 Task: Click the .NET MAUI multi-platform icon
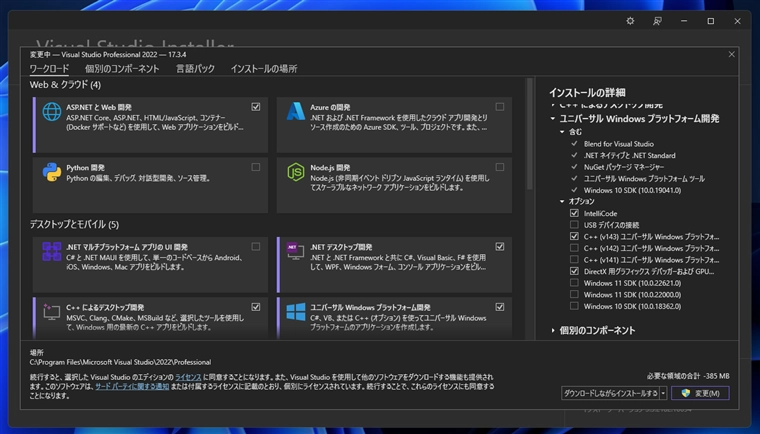(x=51, y=252)
